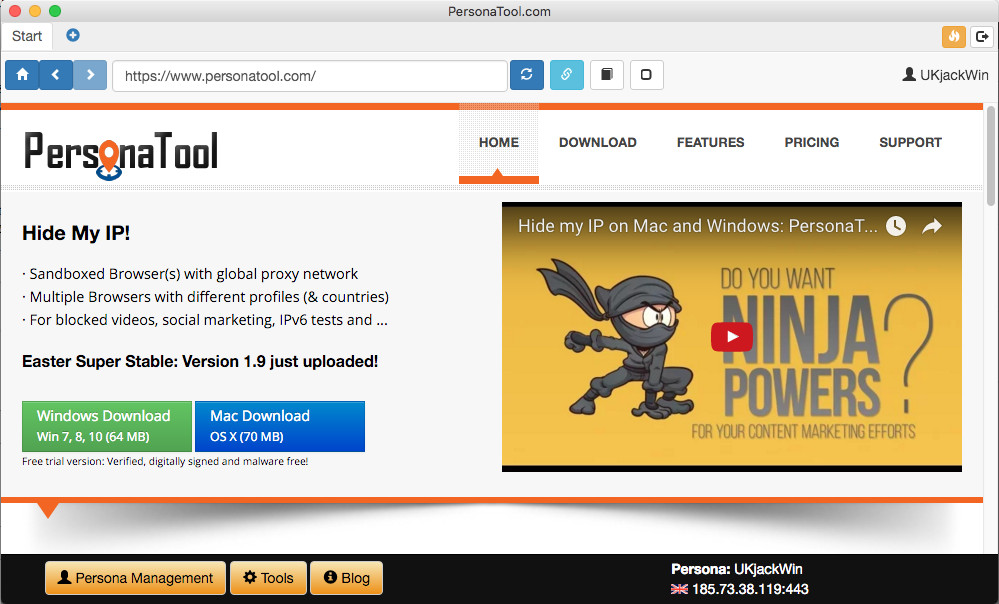This screenshot has height=604, width=999.
Task: Click the Hide My IP! heading
Action: click(76, 233)
